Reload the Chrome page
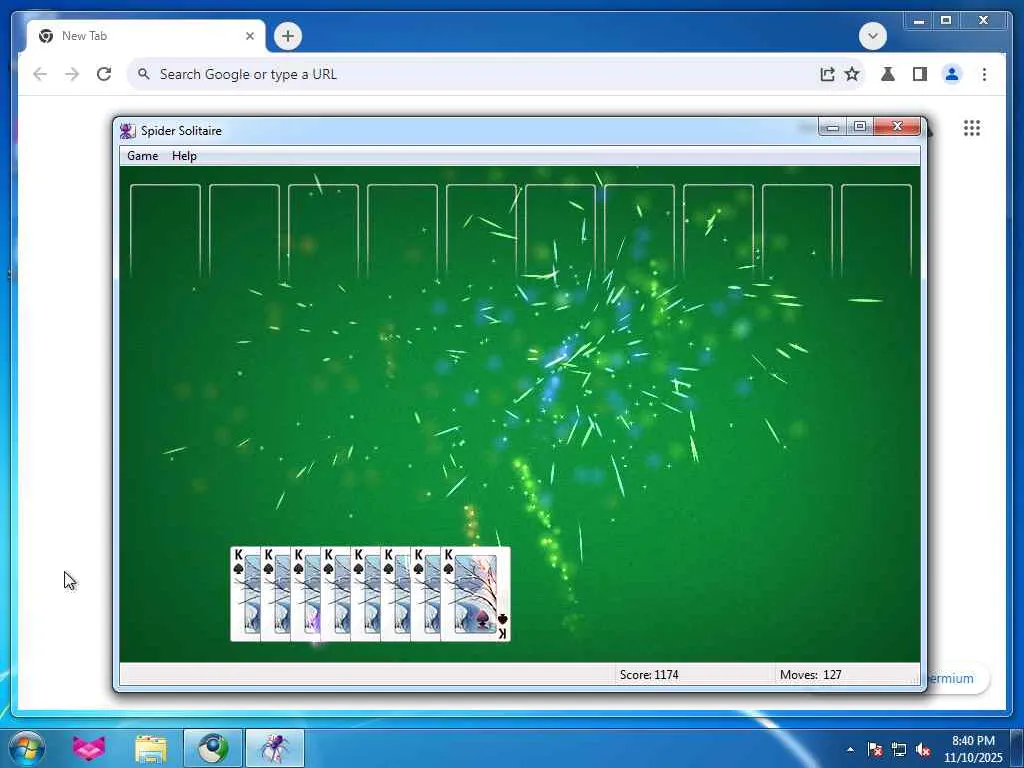Viewport: 1024px width, 768px height. click(x=104, y=74)
